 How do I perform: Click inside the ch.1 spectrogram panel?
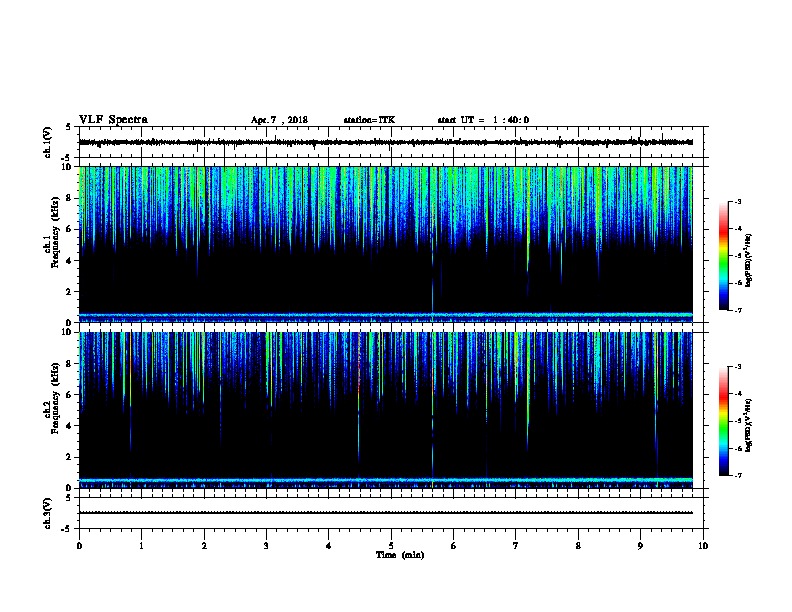pos(386,244)
